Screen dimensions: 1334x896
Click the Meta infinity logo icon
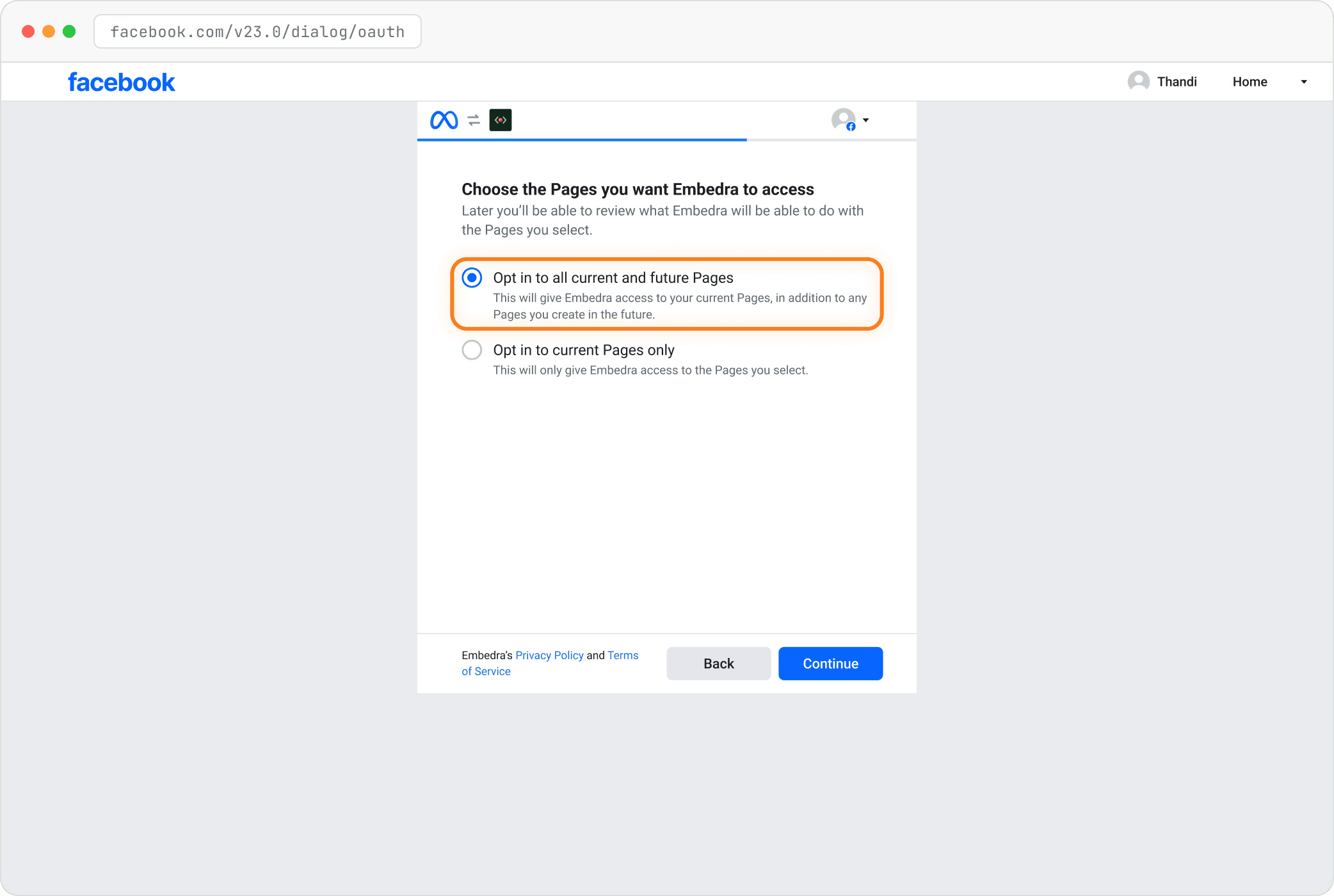tap(444, 120)
